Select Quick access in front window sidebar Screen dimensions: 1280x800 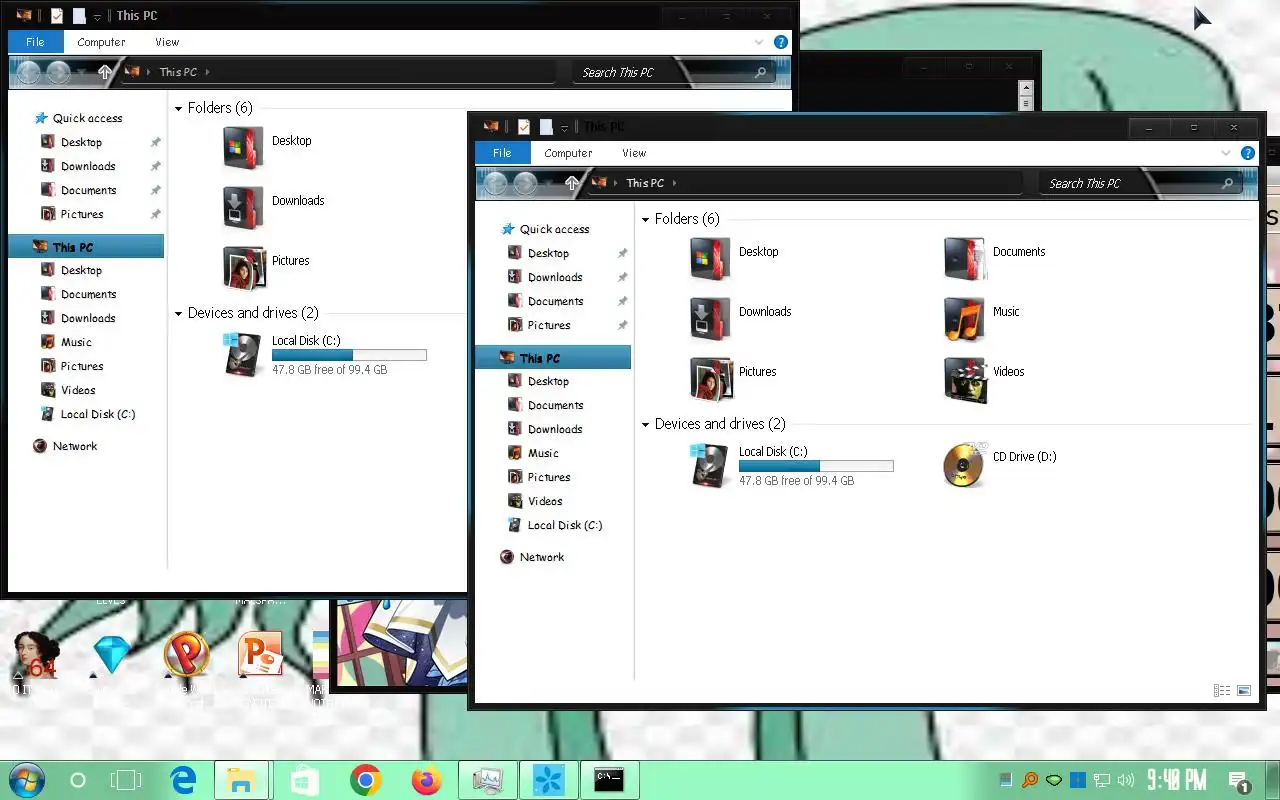point(554,229)
